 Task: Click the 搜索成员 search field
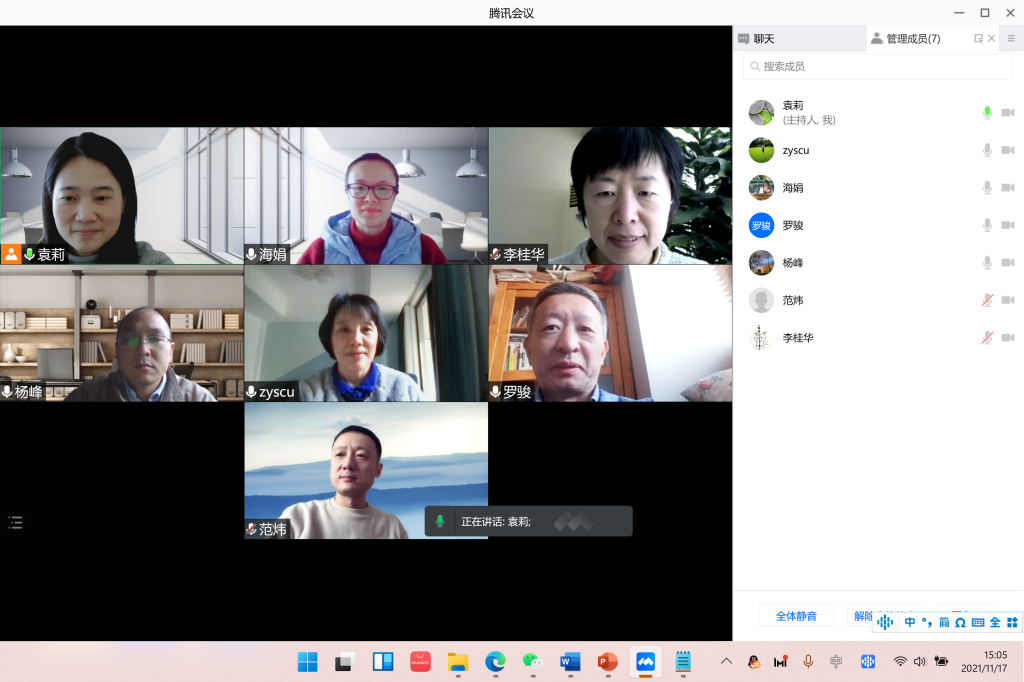878,66
